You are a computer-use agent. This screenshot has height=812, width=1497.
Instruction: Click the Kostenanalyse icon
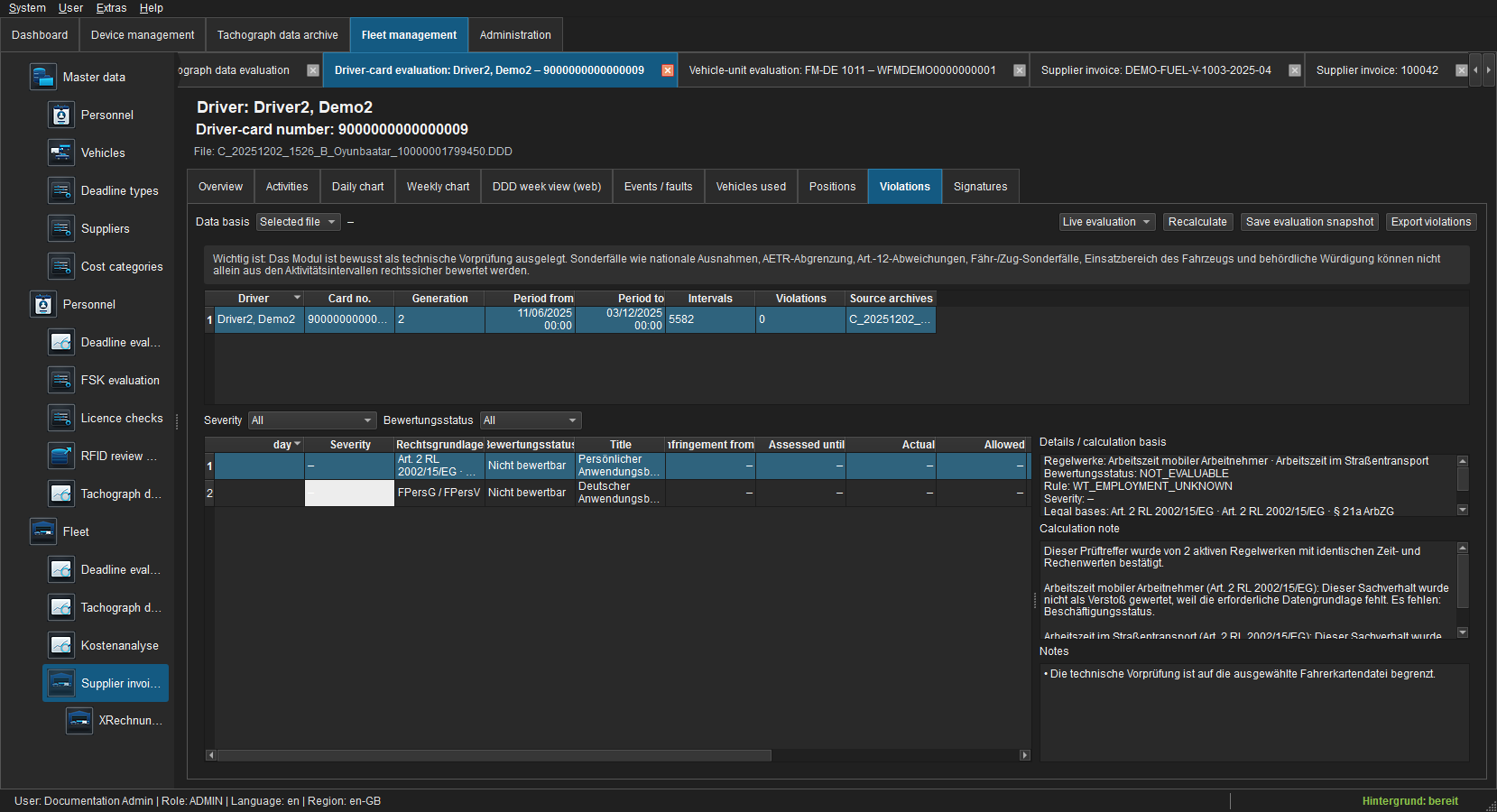click(61, 645)
